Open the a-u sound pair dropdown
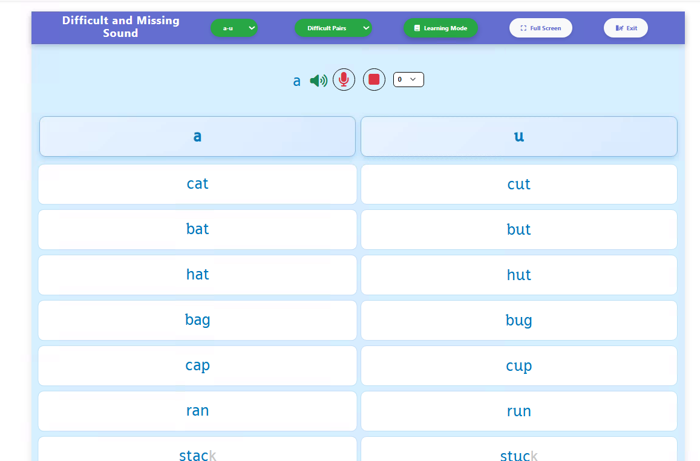700x461 pixels. pos(234,28)
